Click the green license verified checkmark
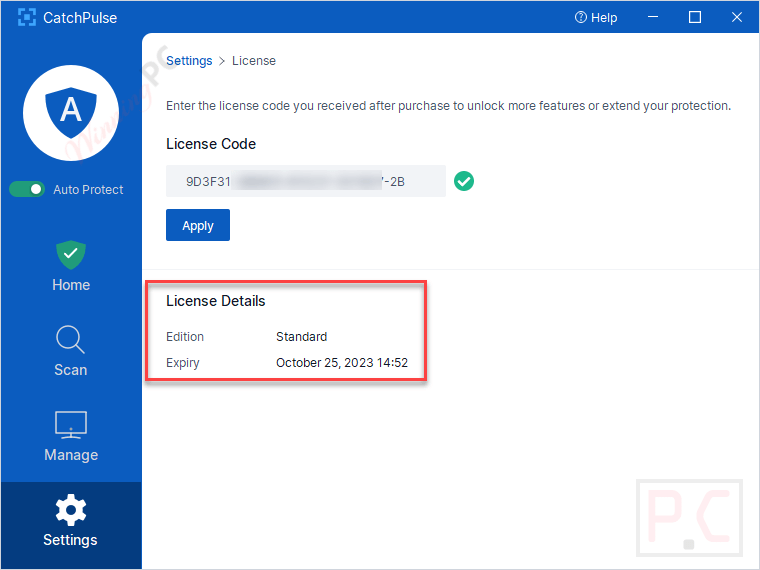This screenshot has height=570, width=760. tap(464, 181)
